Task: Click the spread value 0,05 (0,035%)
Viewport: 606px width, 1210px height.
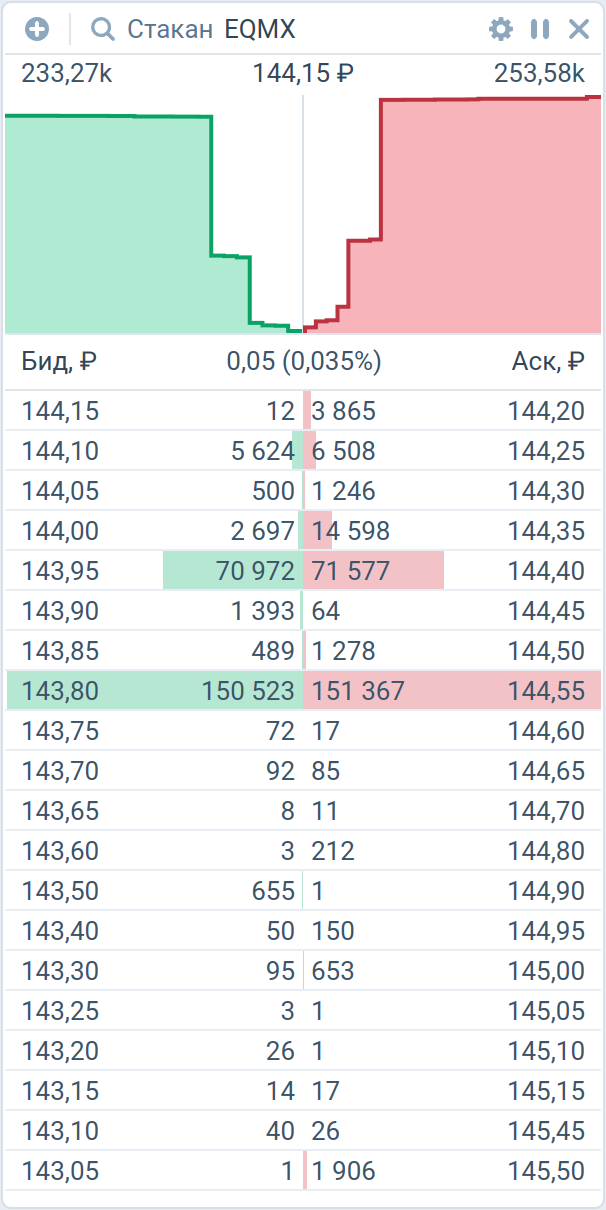Action: point(304,361)
